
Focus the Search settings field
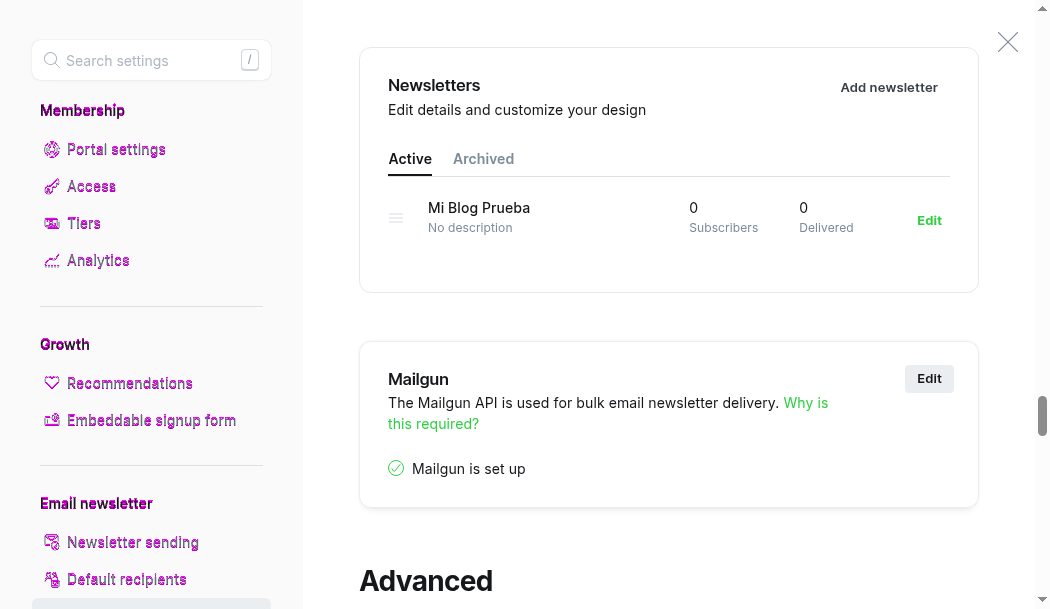(151, 60)
